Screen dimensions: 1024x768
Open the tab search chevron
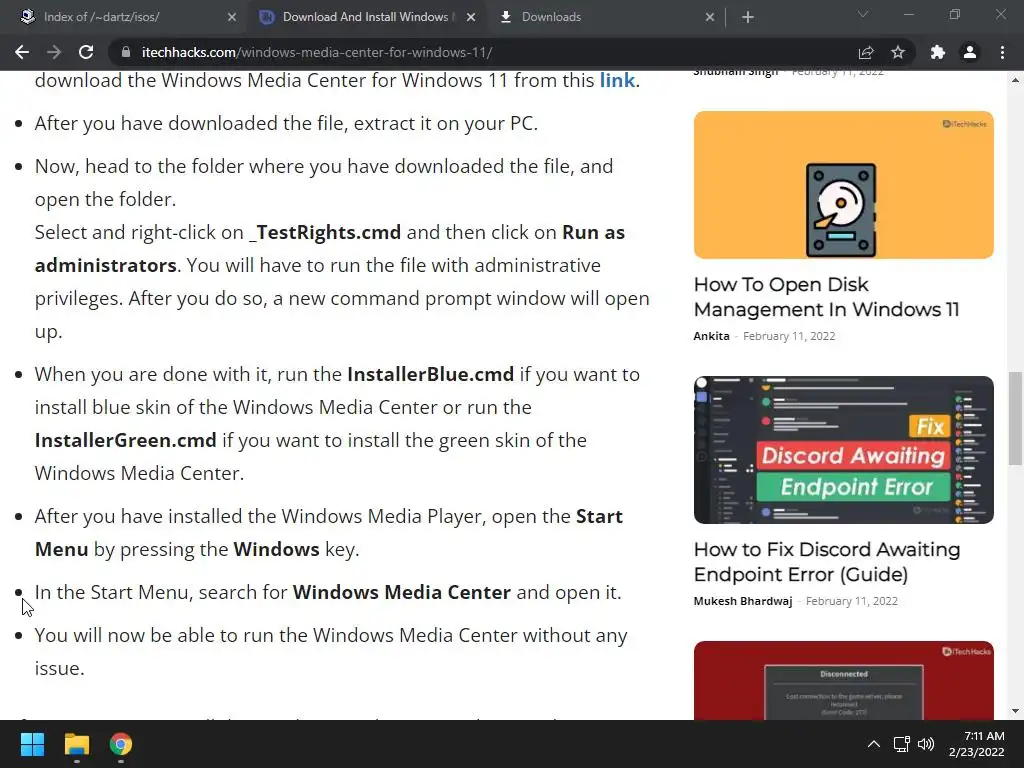863,14
